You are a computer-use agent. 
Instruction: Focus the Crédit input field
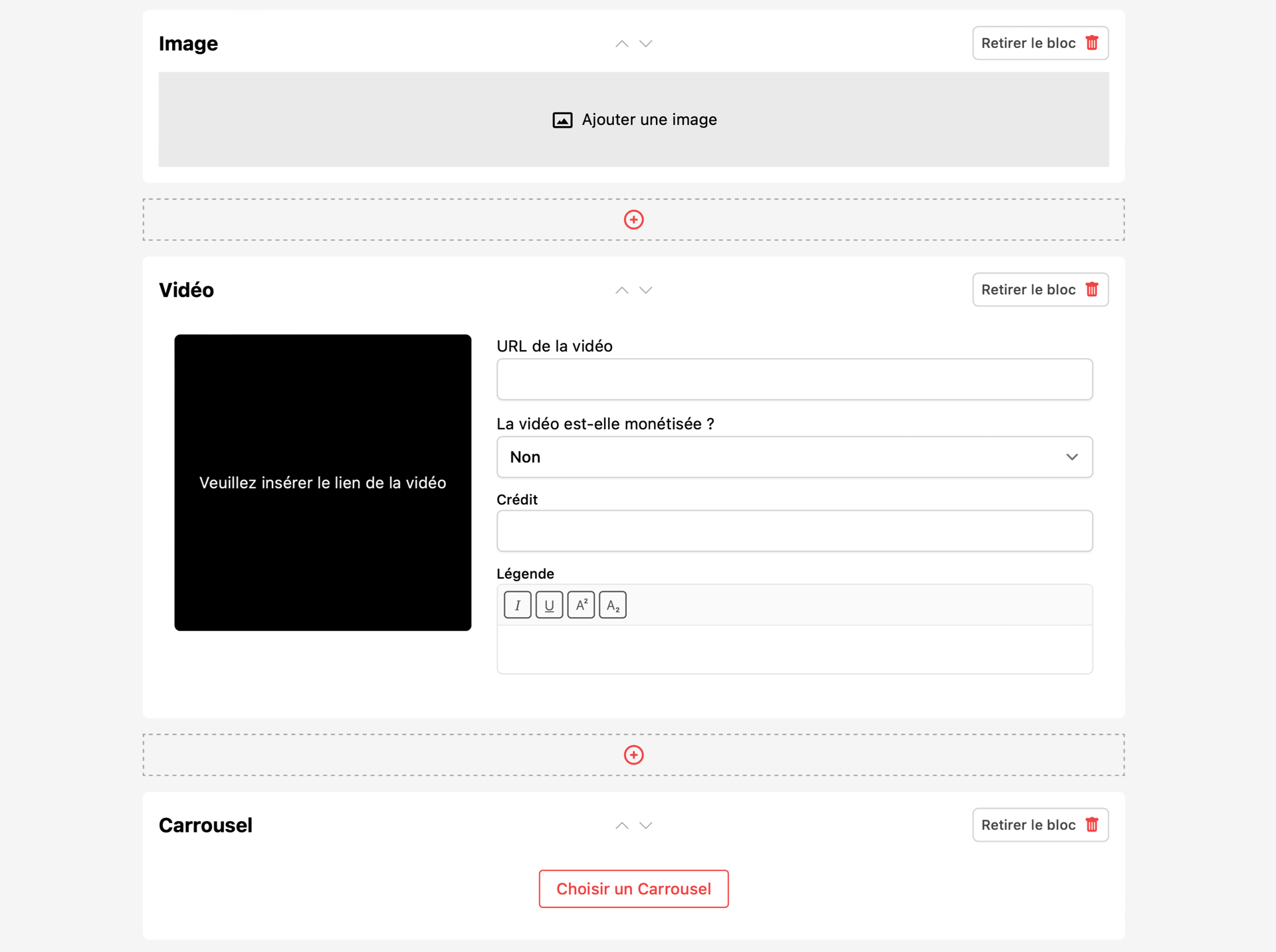point(795,531)
